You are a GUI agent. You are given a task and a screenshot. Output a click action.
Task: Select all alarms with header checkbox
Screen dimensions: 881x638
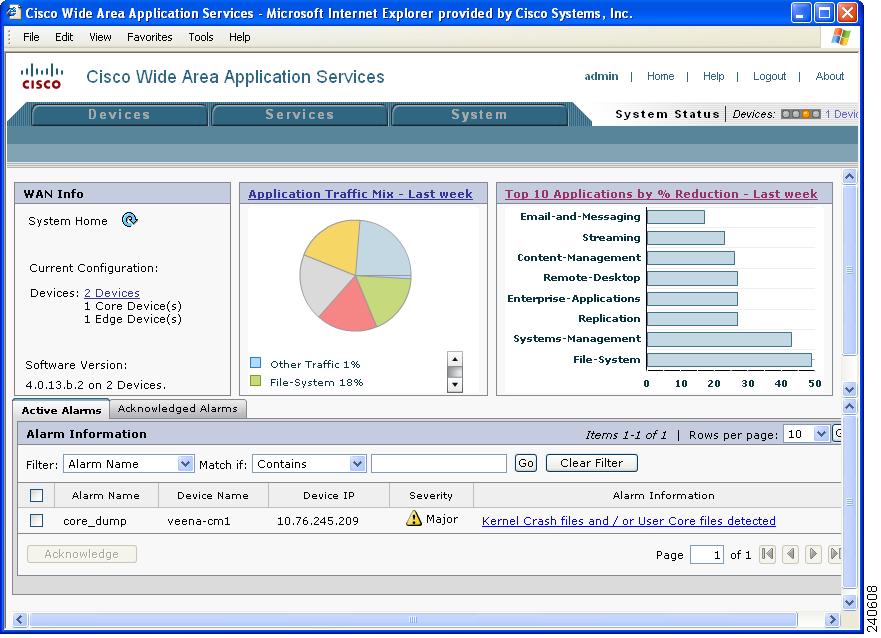click(x=37, y=495)
